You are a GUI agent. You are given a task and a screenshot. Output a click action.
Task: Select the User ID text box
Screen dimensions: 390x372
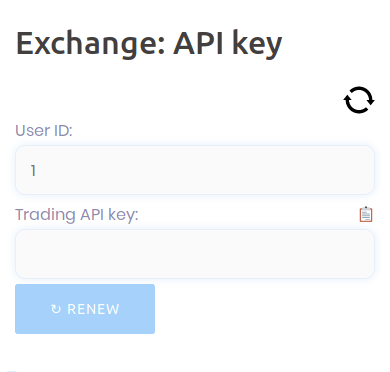coord(195,170)
